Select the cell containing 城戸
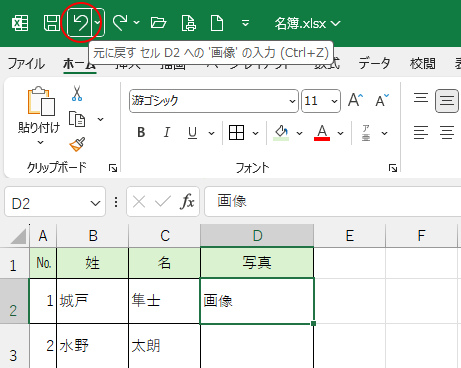This screenshot has width=461, height=368. point(93,301)
